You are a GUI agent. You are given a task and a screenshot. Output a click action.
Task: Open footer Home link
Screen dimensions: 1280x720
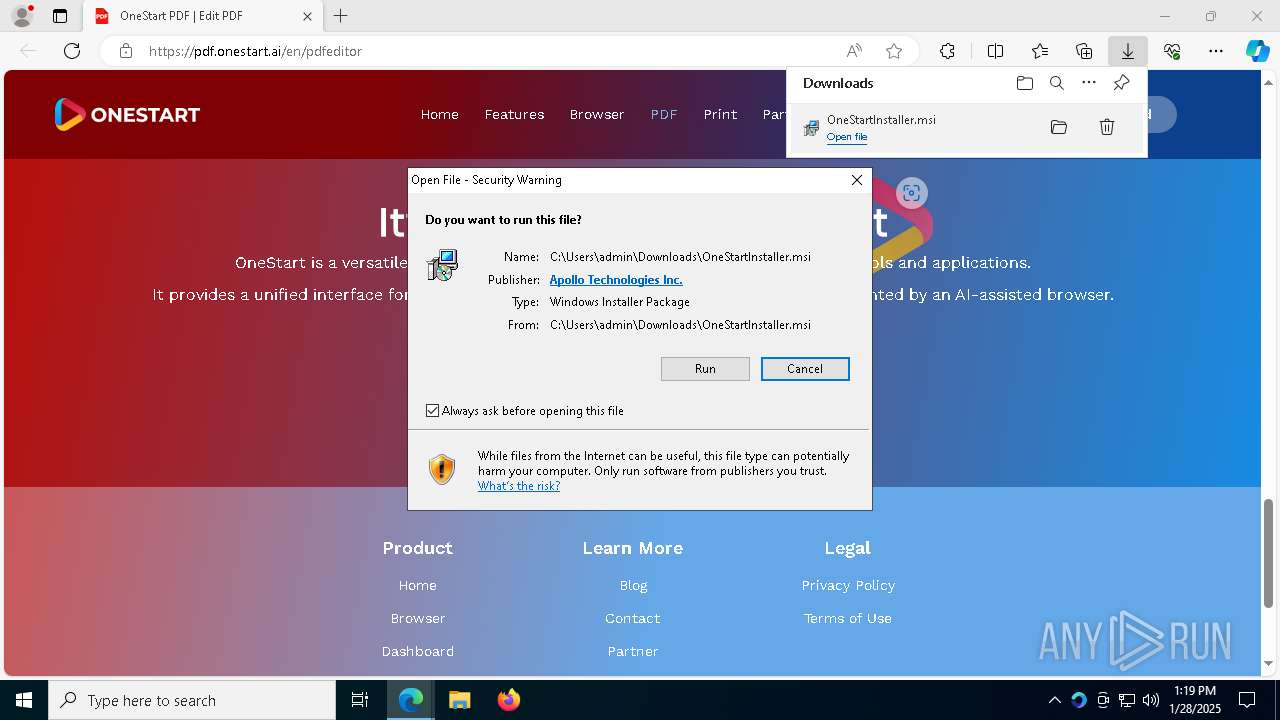pos(418,585)
